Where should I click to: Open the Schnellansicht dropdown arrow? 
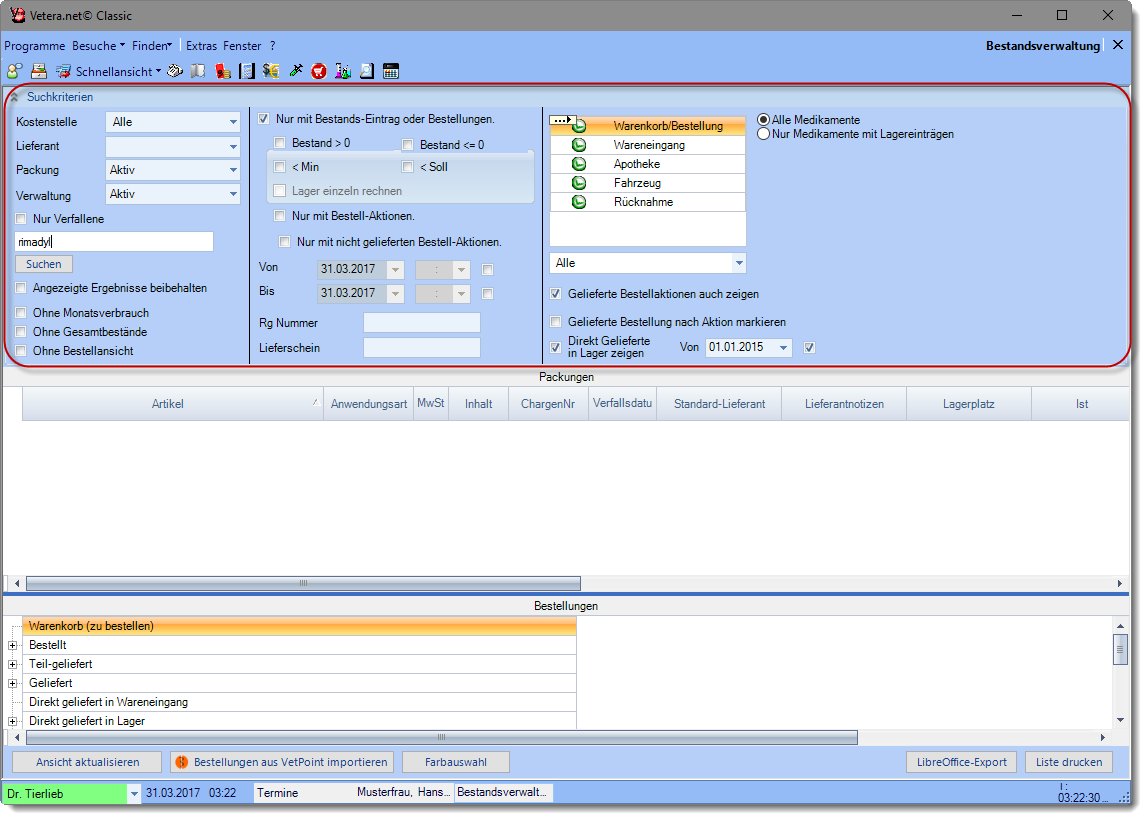(x=158, y=72)
